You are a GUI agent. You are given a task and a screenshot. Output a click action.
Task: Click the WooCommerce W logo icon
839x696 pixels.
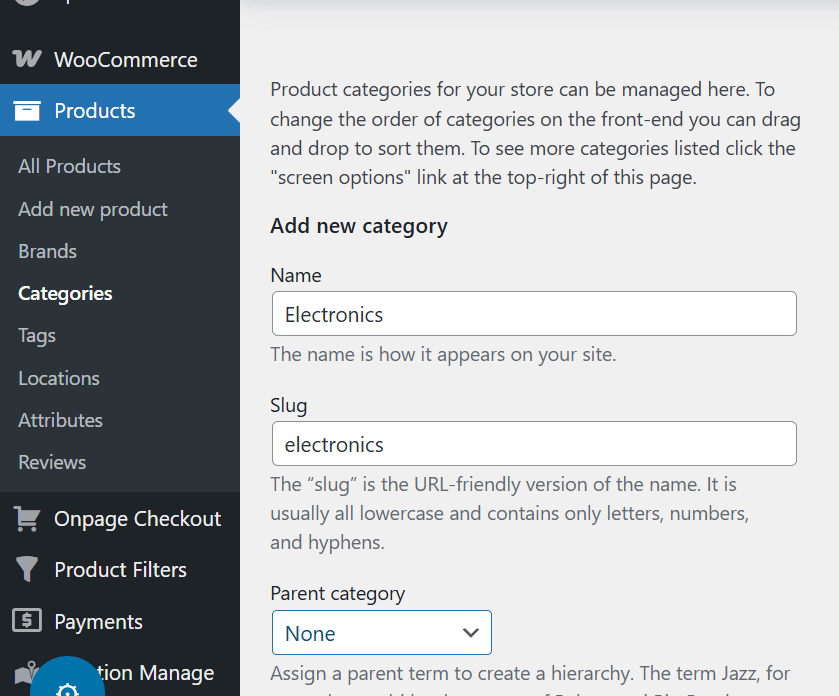27,59
